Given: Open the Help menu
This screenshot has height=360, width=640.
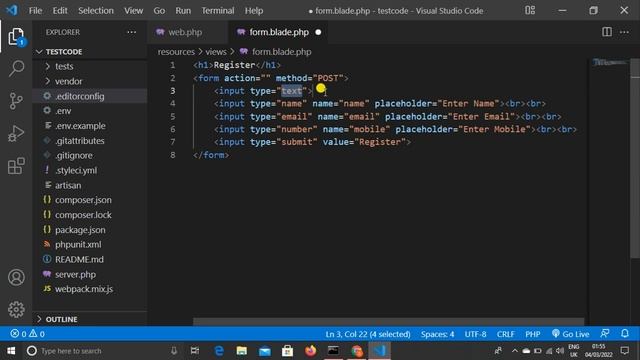Looking at the screenshot, I should (253, 11).
